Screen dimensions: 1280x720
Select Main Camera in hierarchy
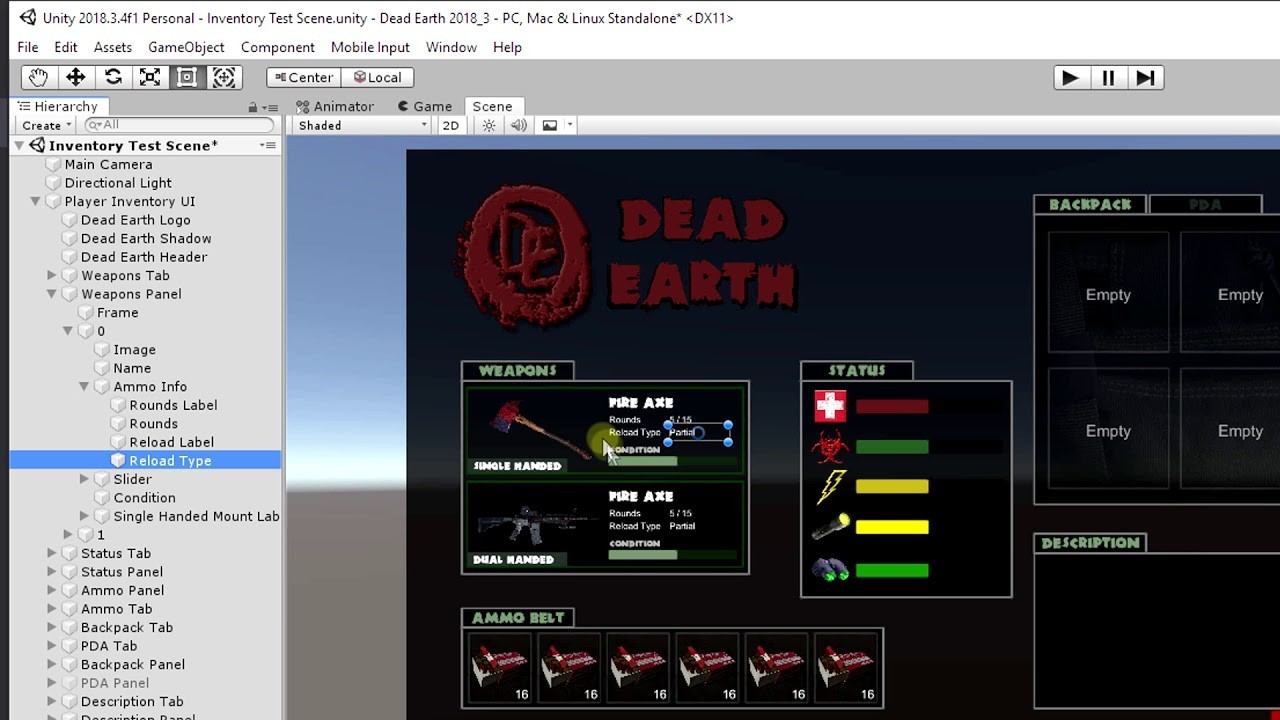(108, 164)
